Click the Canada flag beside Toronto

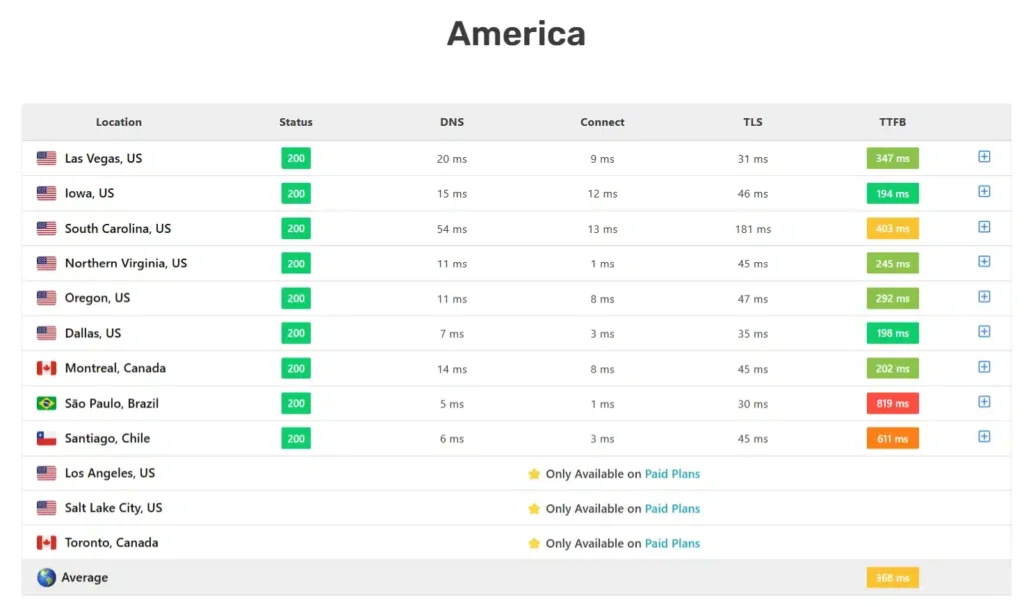[46, 542]
